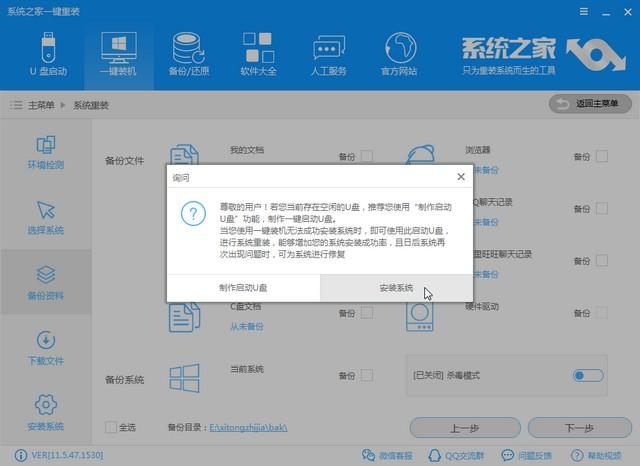The width and height of the screenshot is (640, 466).
Task: Open the 备份/还原 section
Action: [189, 54]
